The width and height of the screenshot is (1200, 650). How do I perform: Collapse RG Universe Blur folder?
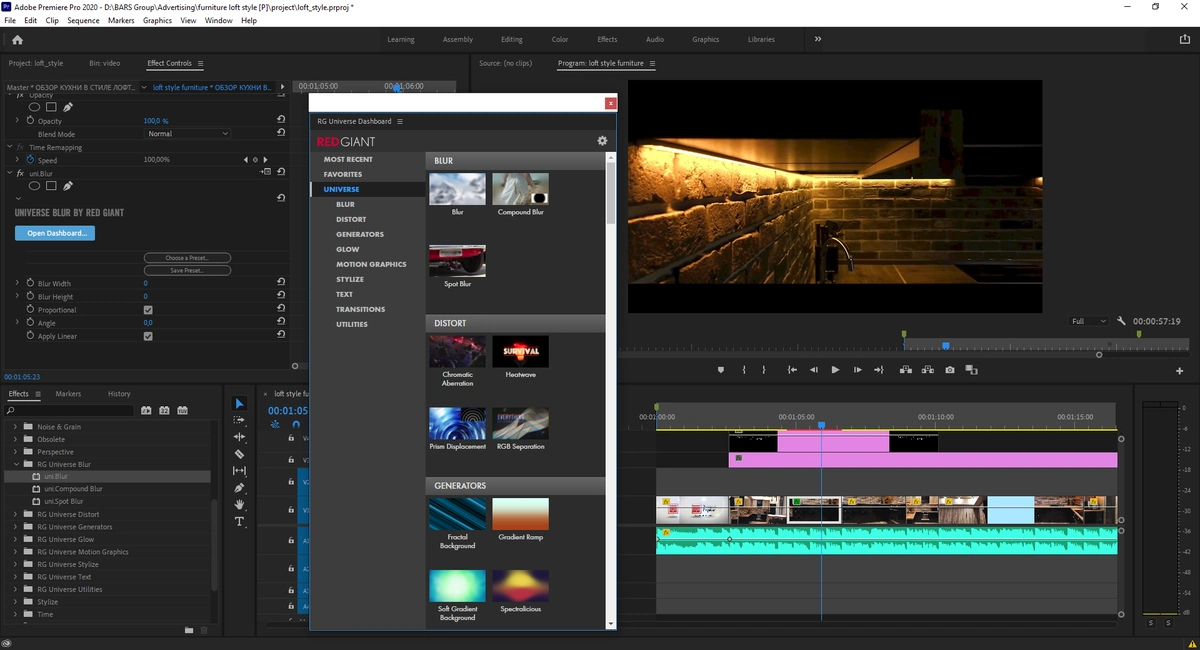[16, 464]
